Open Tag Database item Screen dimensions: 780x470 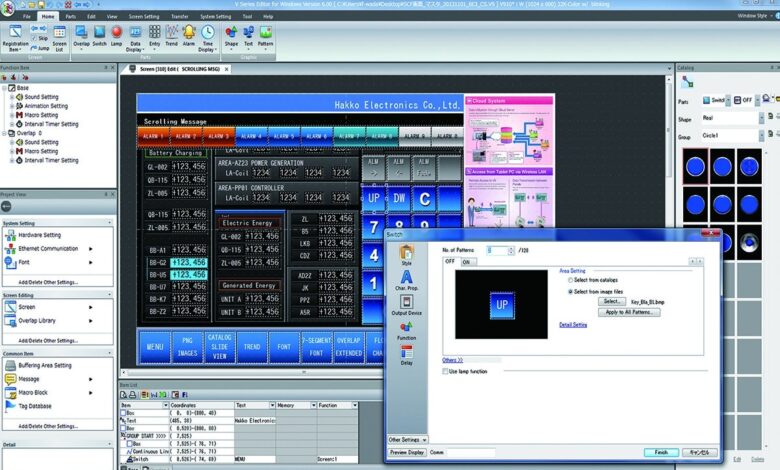(35, 406)
